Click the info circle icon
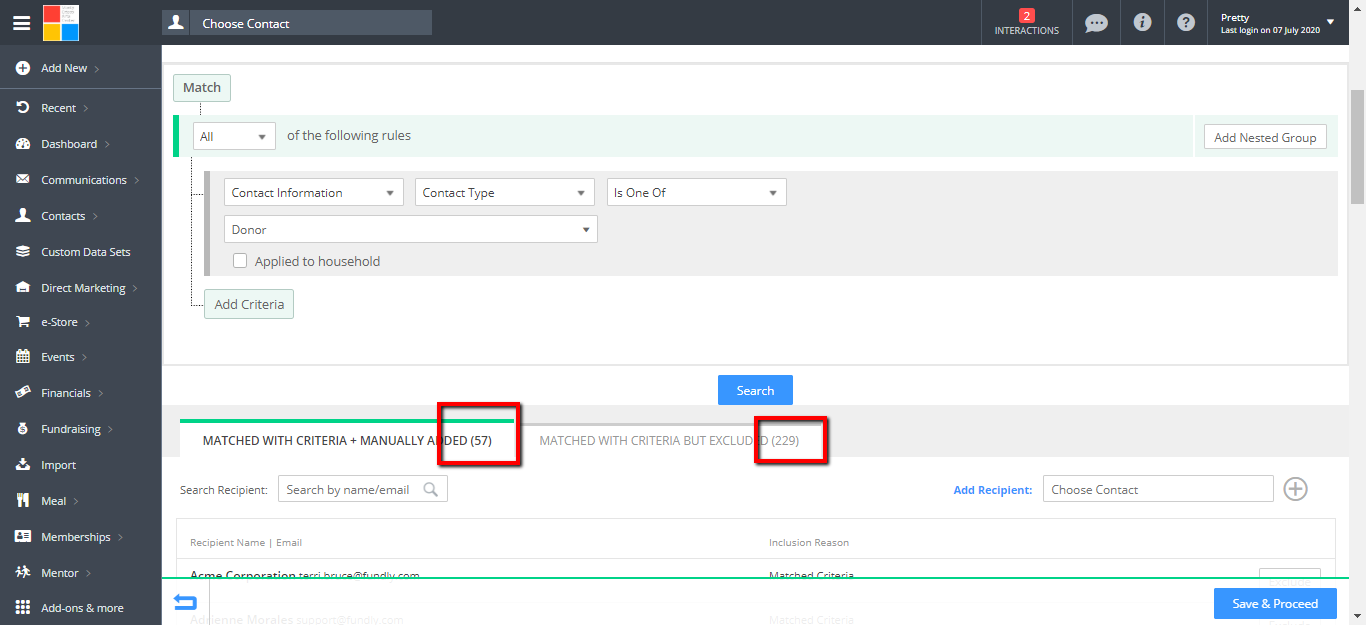 coord(1142,22)
